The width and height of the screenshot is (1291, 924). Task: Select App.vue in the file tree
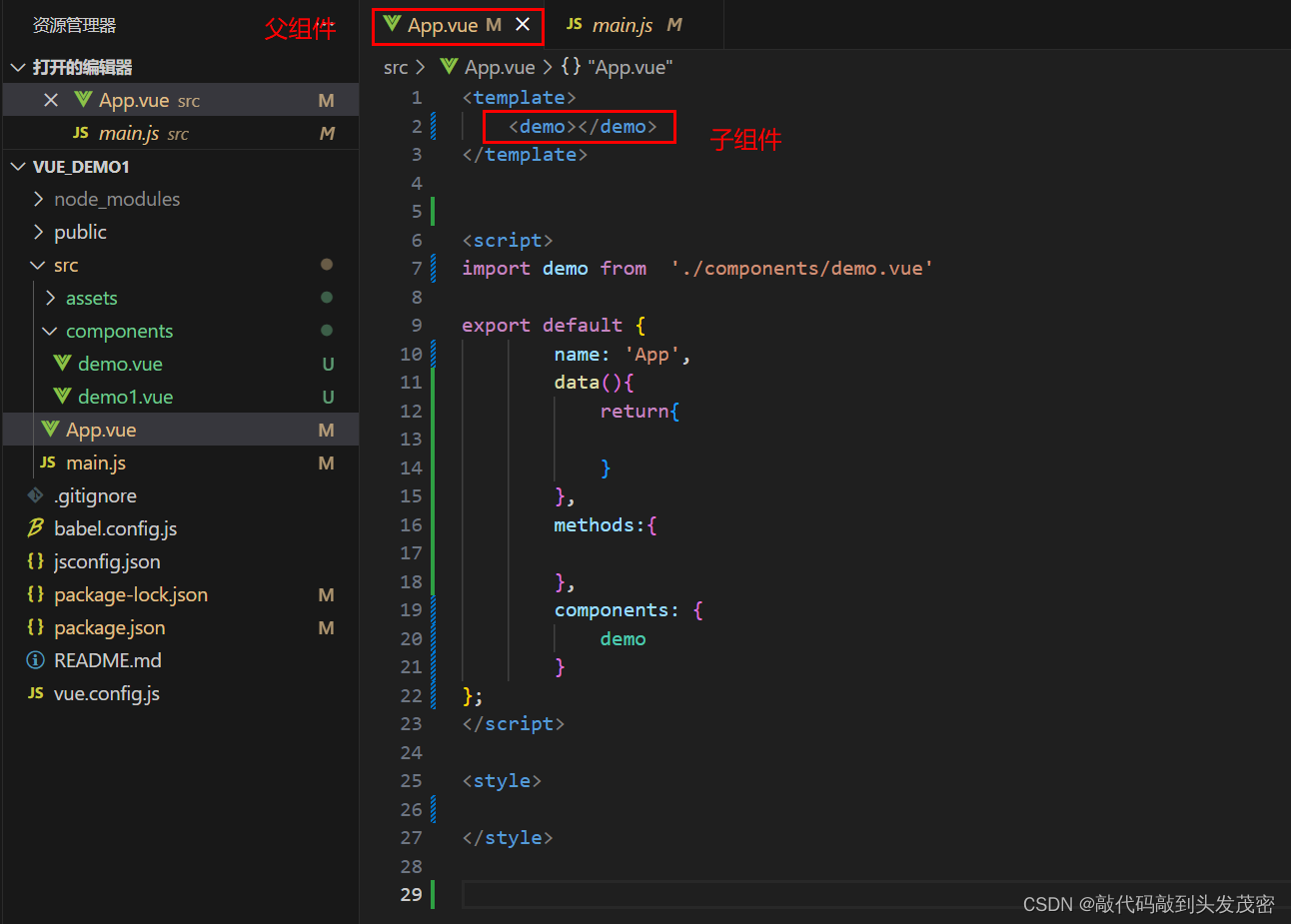pos(181,430)
